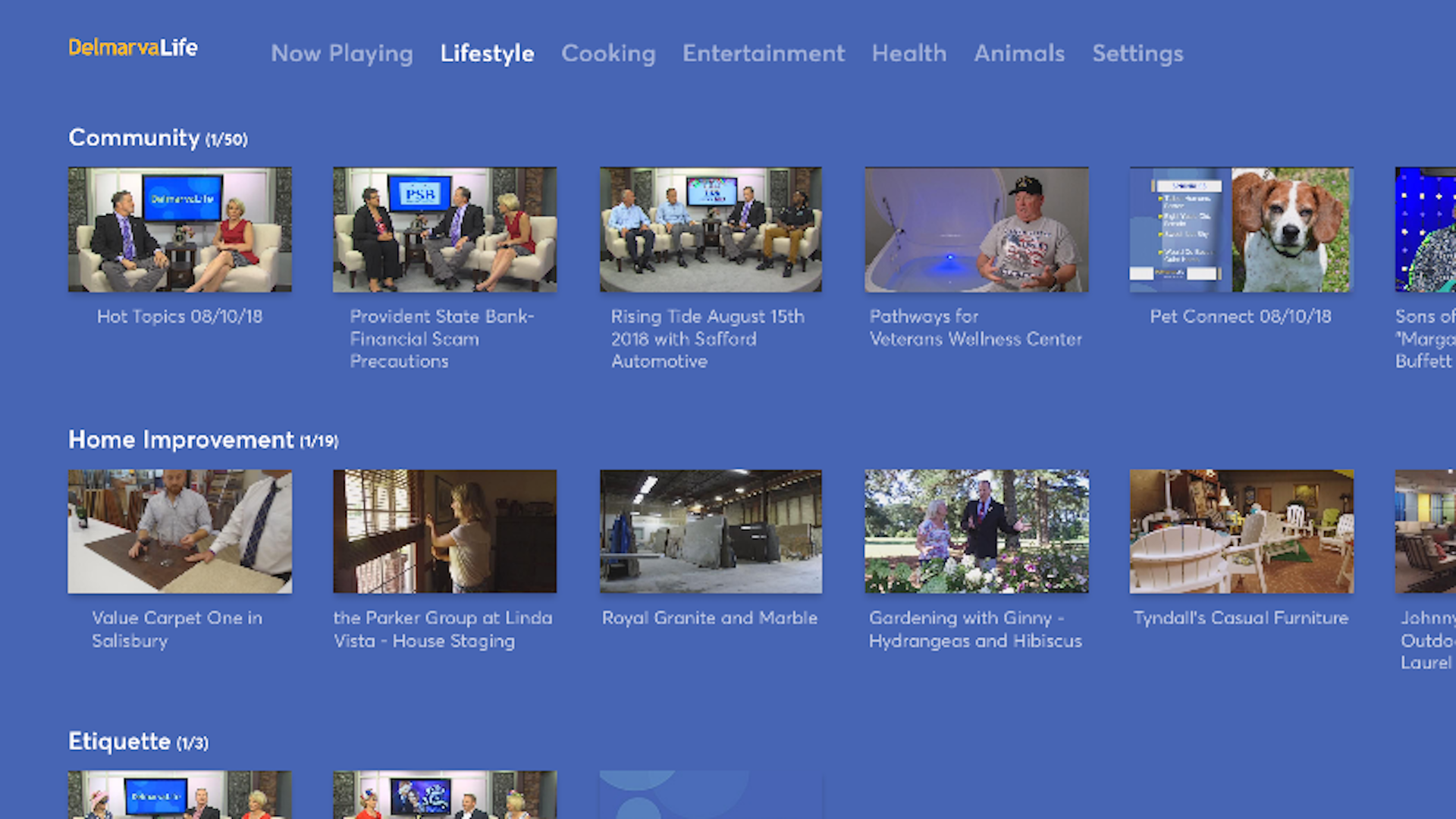Switch to the Animals tab
1456x819 pixels.
coord(1019,54)
